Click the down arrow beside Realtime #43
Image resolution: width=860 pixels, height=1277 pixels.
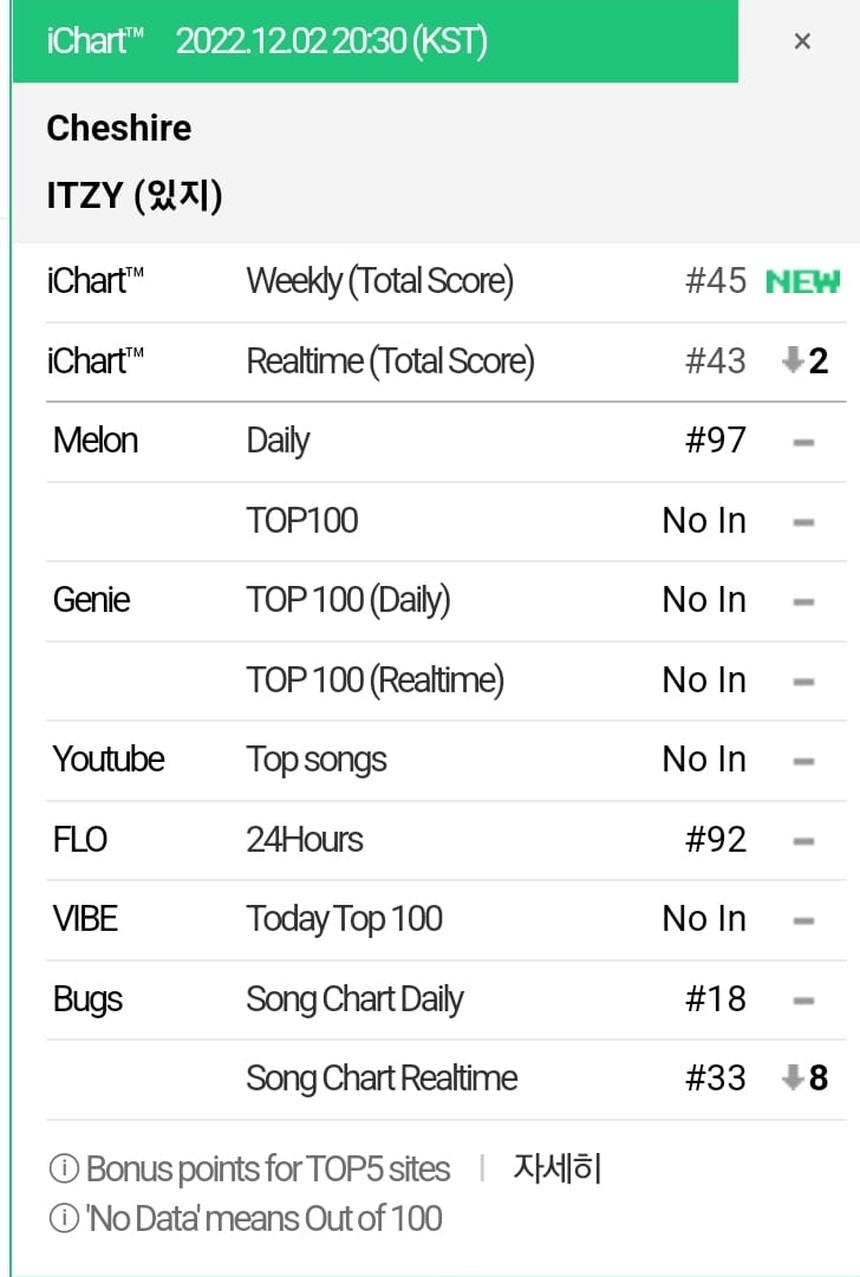point(793,361)
